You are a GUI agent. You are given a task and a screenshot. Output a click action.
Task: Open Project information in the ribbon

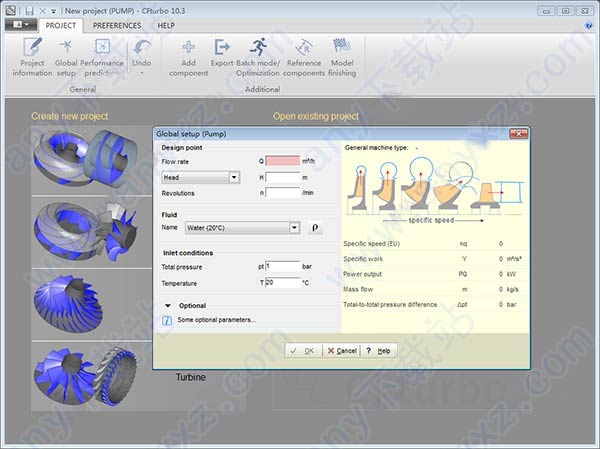32,57
